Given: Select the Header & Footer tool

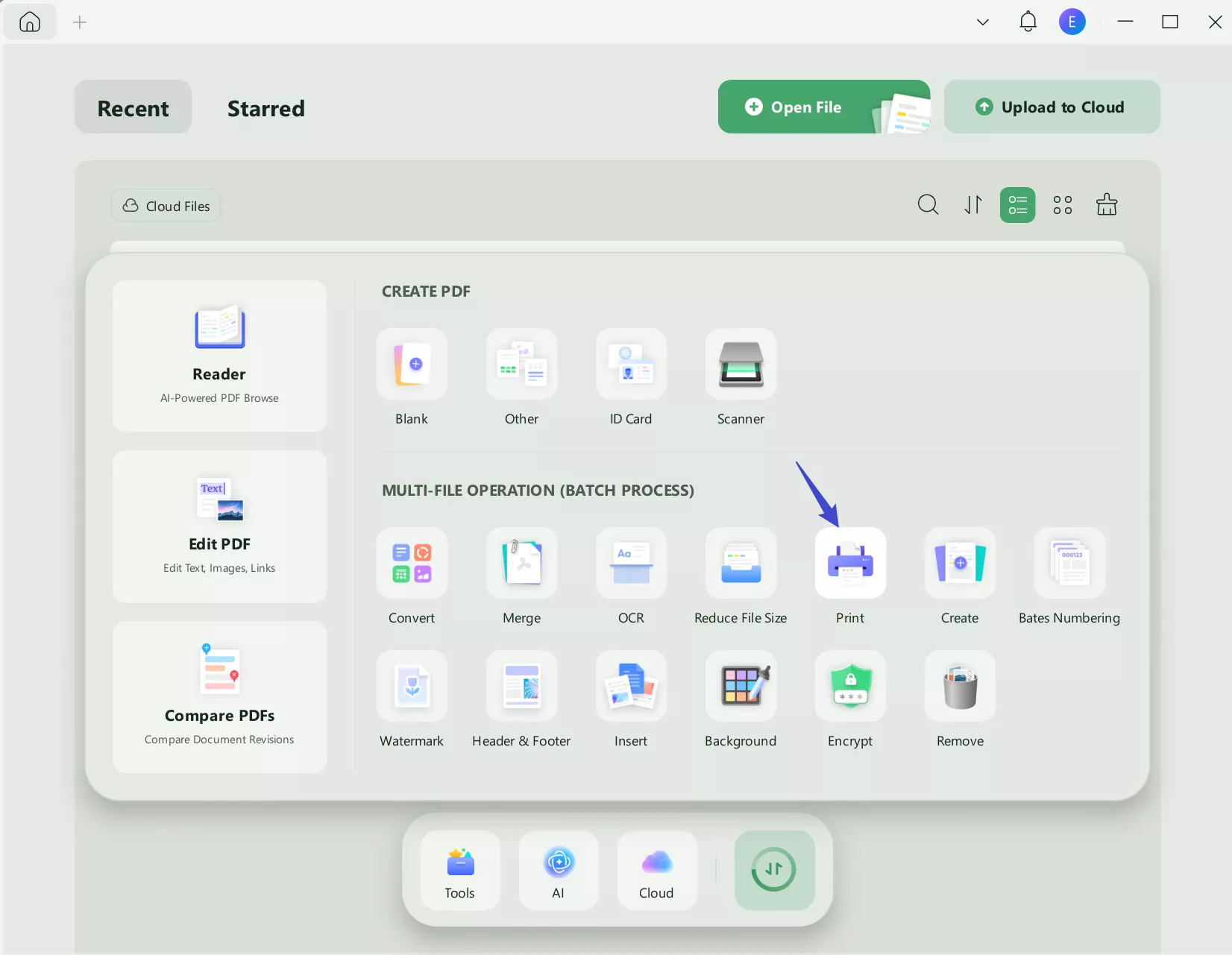Looking at the screenshot, I should tap(521, 686).
